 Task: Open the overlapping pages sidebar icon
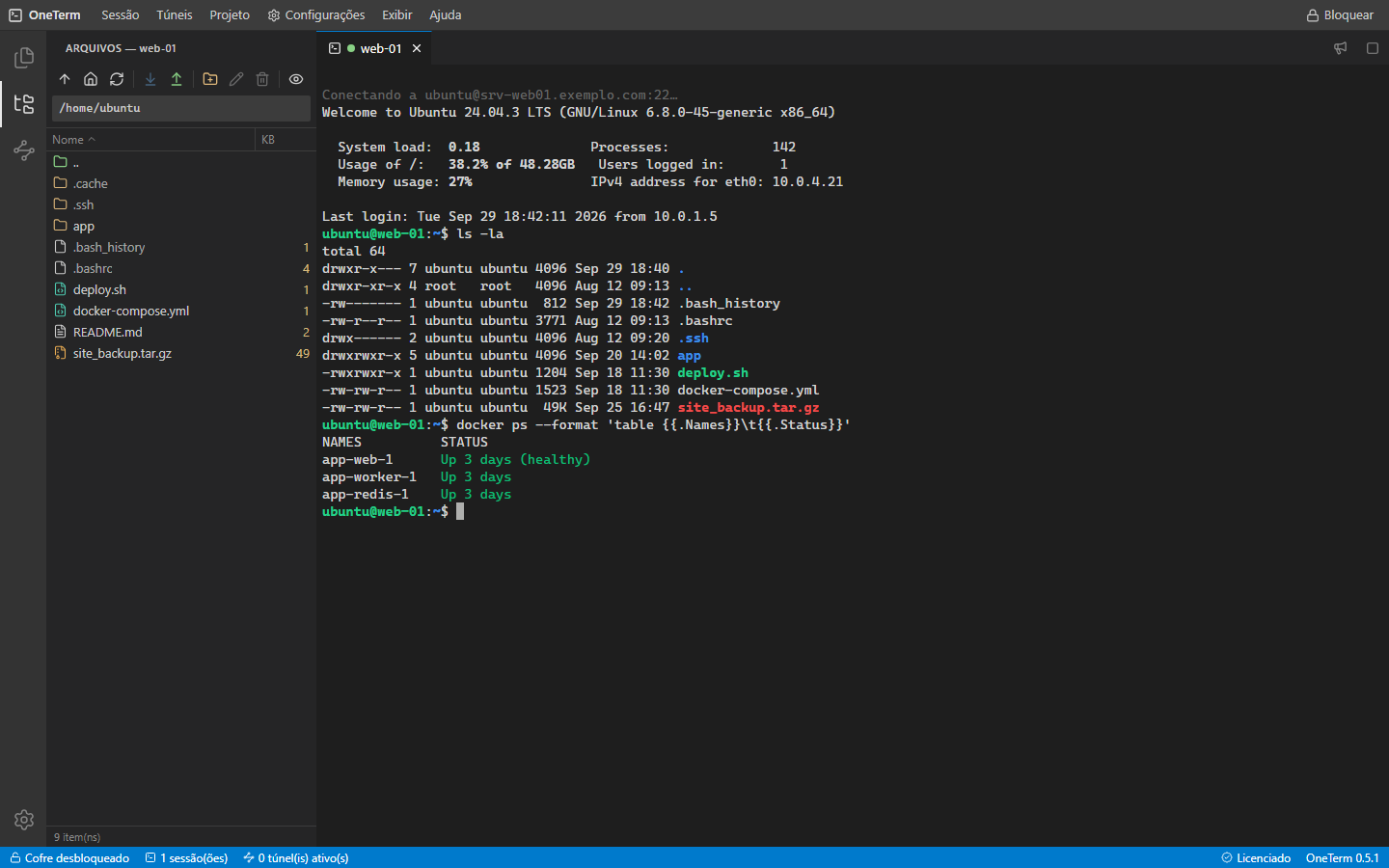pyautogui.click(x=24, y=58)
